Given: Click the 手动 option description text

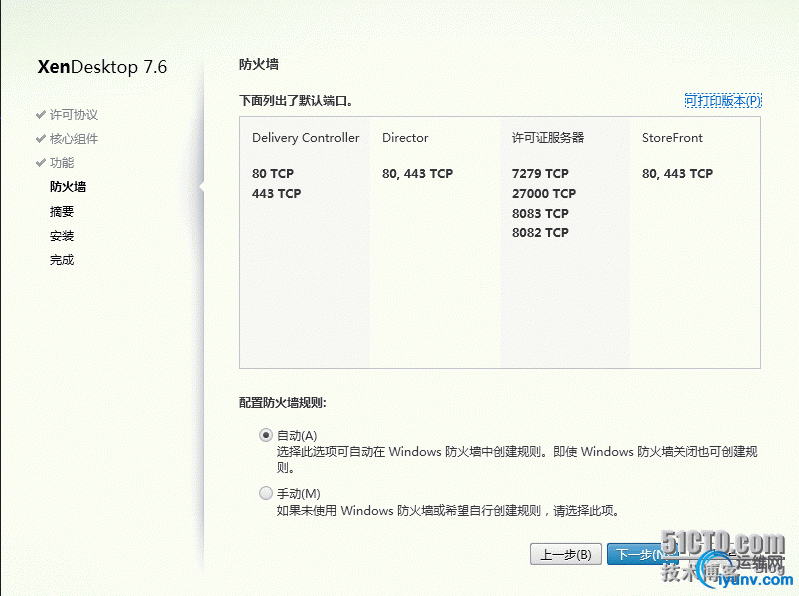Looking at the screenshot, I should (448, 510).
